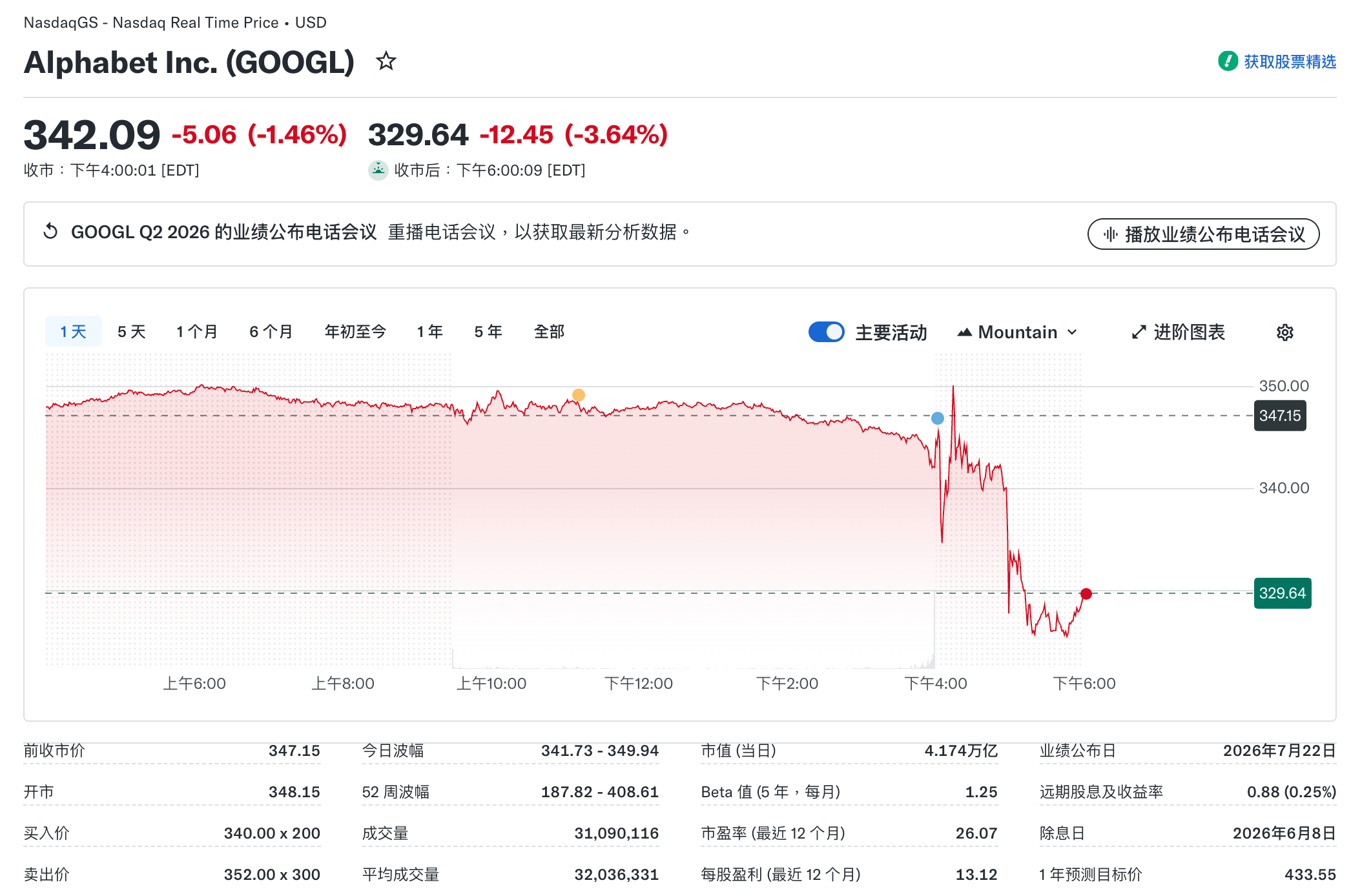Choose the 年初至今 range
This screenshot has height=896, width=1351.
[x=355, y=332]
